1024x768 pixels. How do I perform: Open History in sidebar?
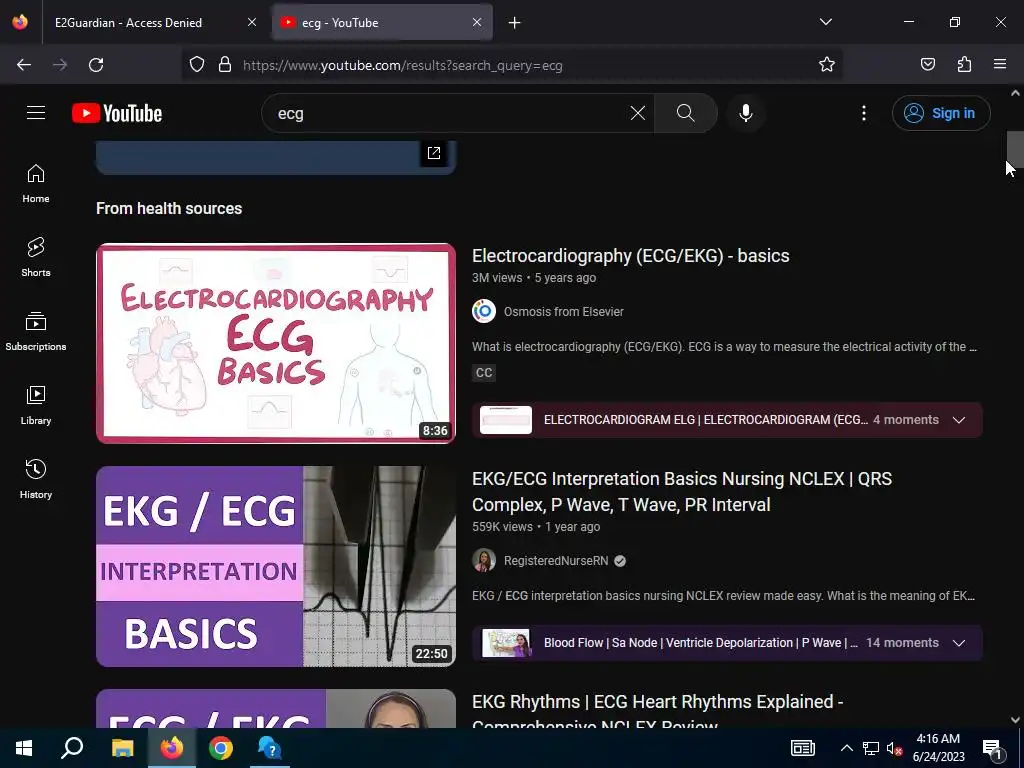[x=36, y=479]
